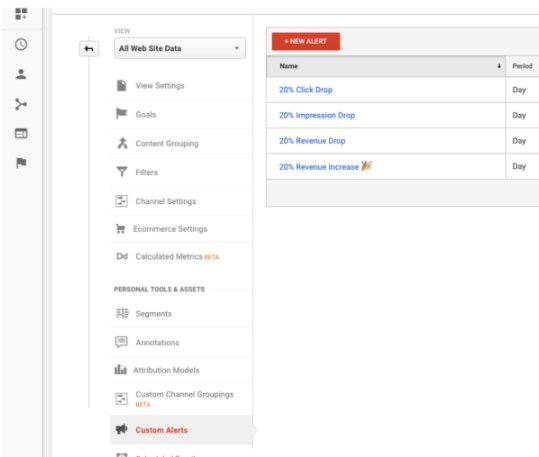
Task: Expand the All Web Site Data dropdown
Action: pyautogui.click(x=180, y=48)
